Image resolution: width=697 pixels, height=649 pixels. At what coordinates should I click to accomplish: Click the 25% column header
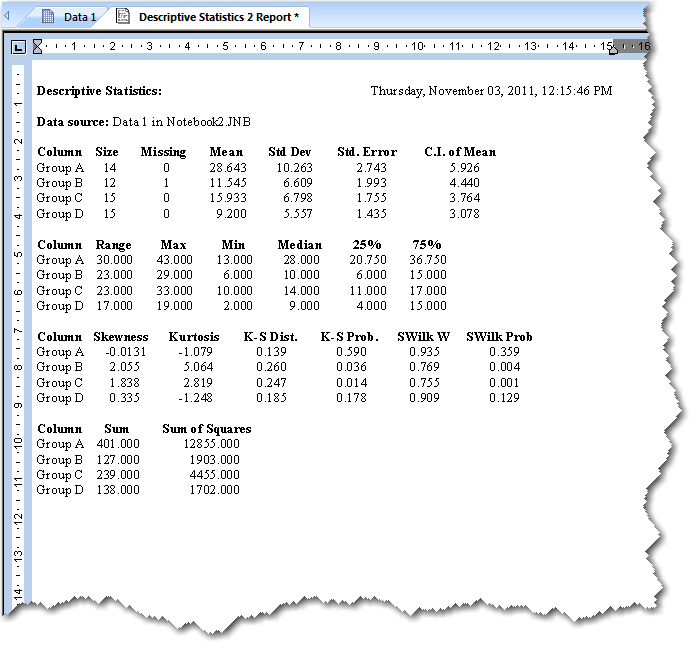367,244
